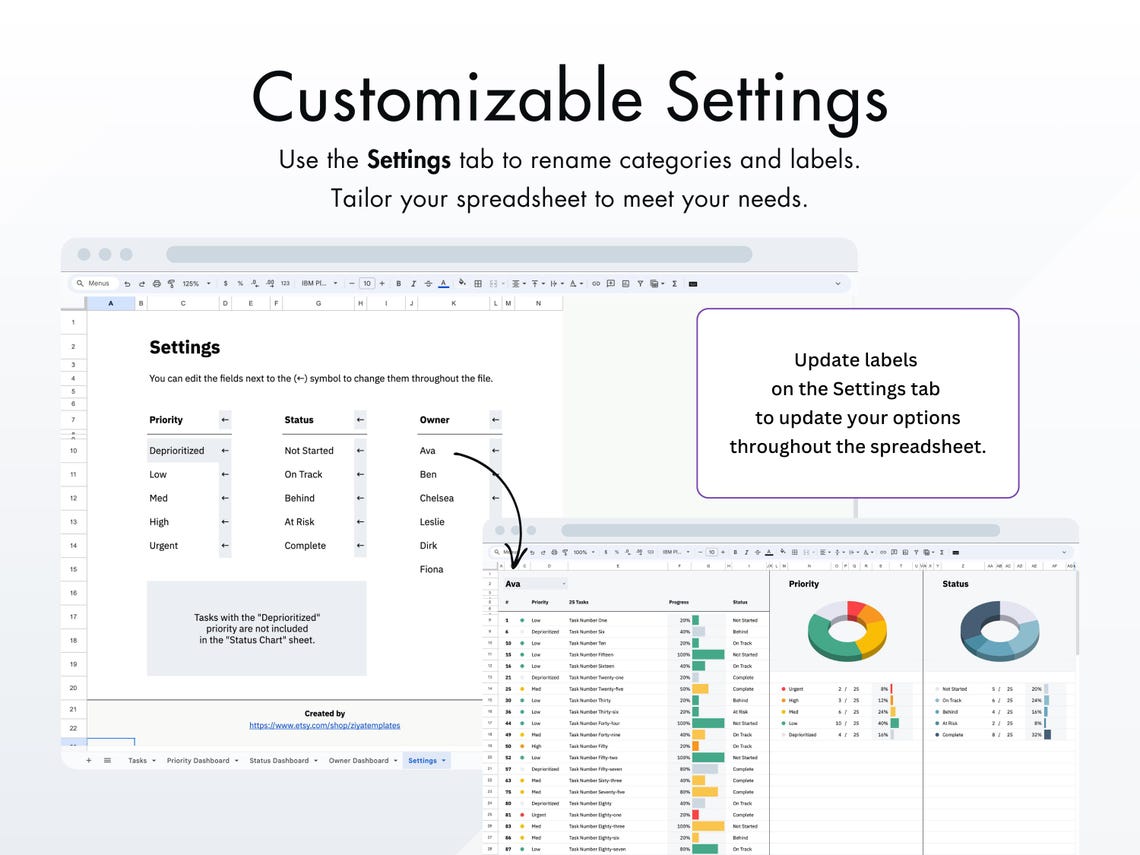Viewport: 1140px width, 855px height.
Task: Open the font size dropdown
Action: click(x=369, y=283)
